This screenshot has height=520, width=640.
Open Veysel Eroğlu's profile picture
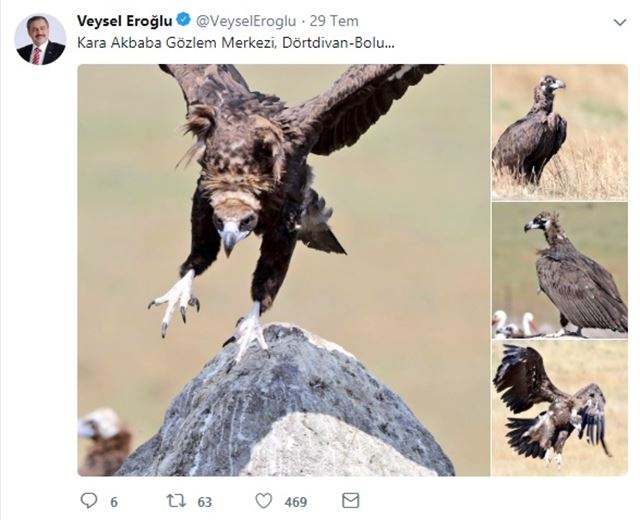point(40,40)
